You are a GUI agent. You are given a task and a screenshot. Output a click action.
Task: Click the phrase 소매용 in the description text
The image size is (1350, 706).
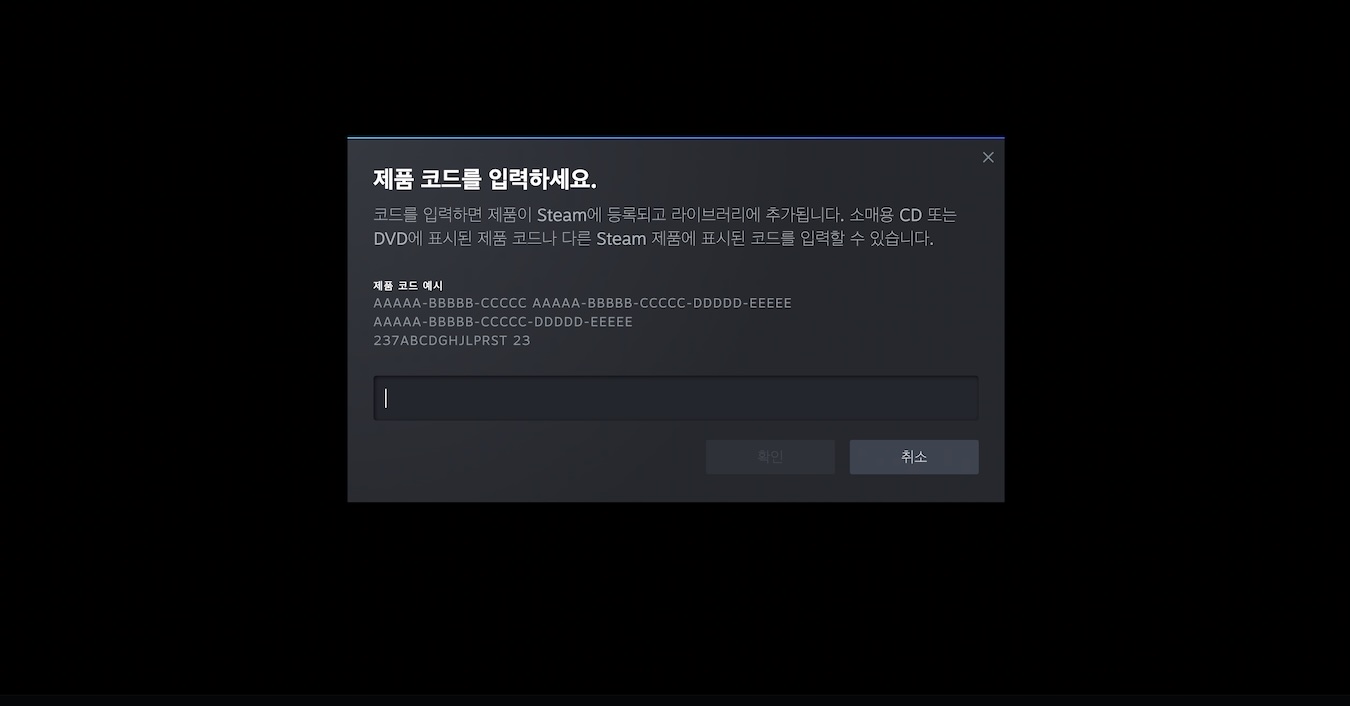(x=872, y=215)
